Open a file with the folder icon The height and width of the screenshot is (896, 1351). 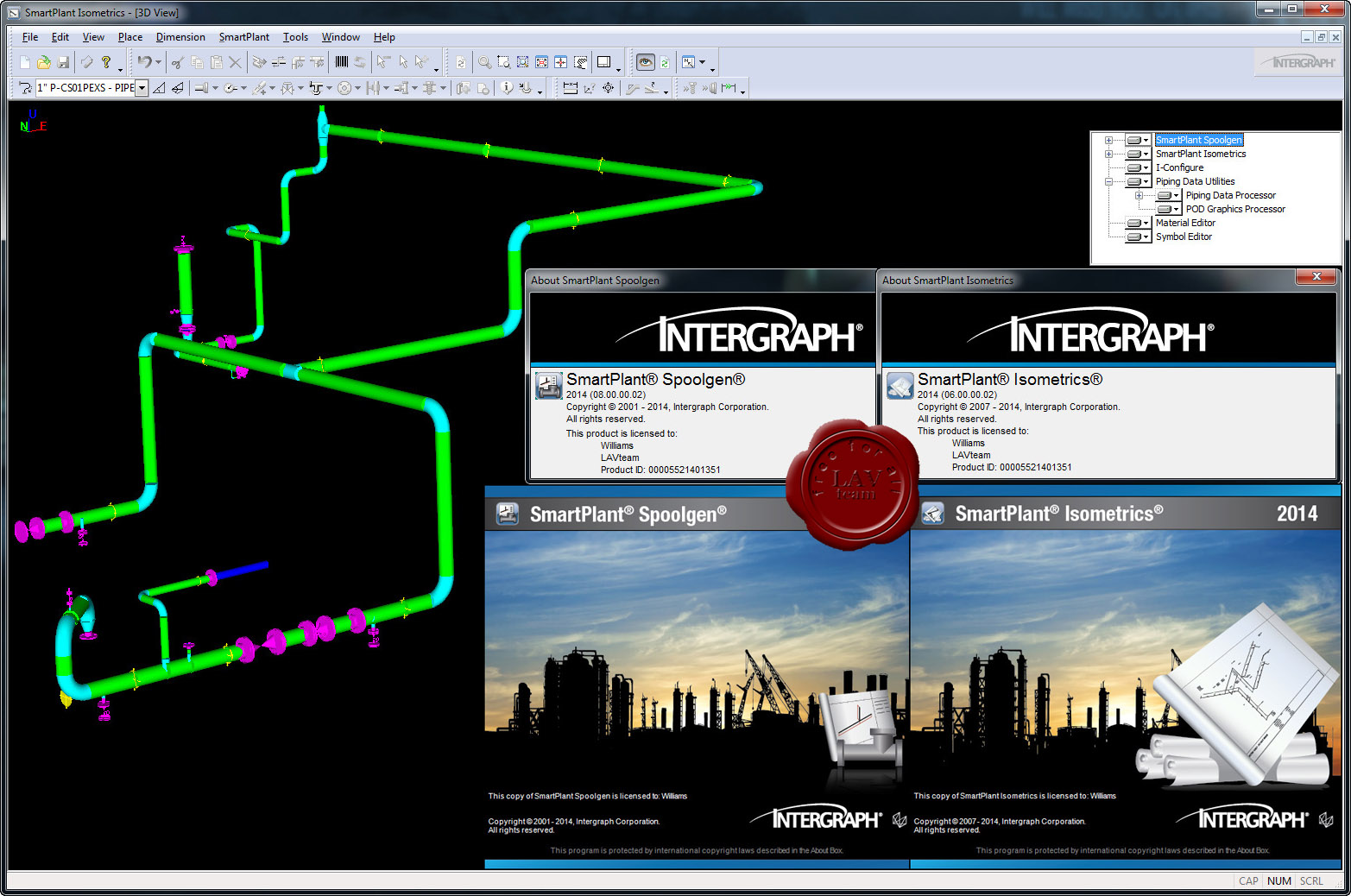[x=44, y=62]
